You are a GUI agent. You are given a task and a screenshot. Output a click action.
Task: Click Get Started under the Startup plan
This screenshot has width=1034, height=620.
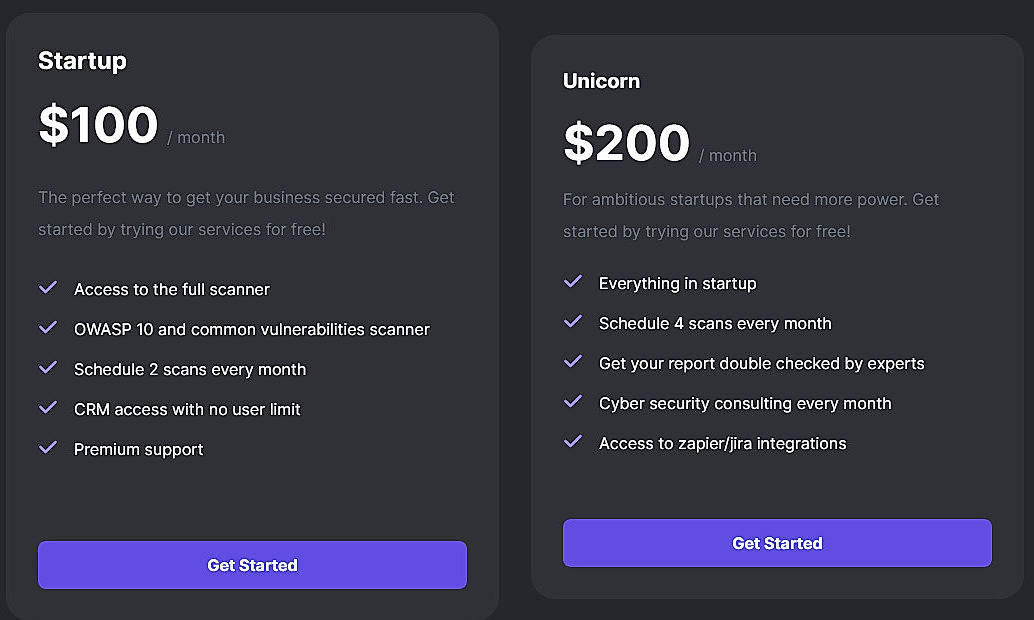coord(252,565)
